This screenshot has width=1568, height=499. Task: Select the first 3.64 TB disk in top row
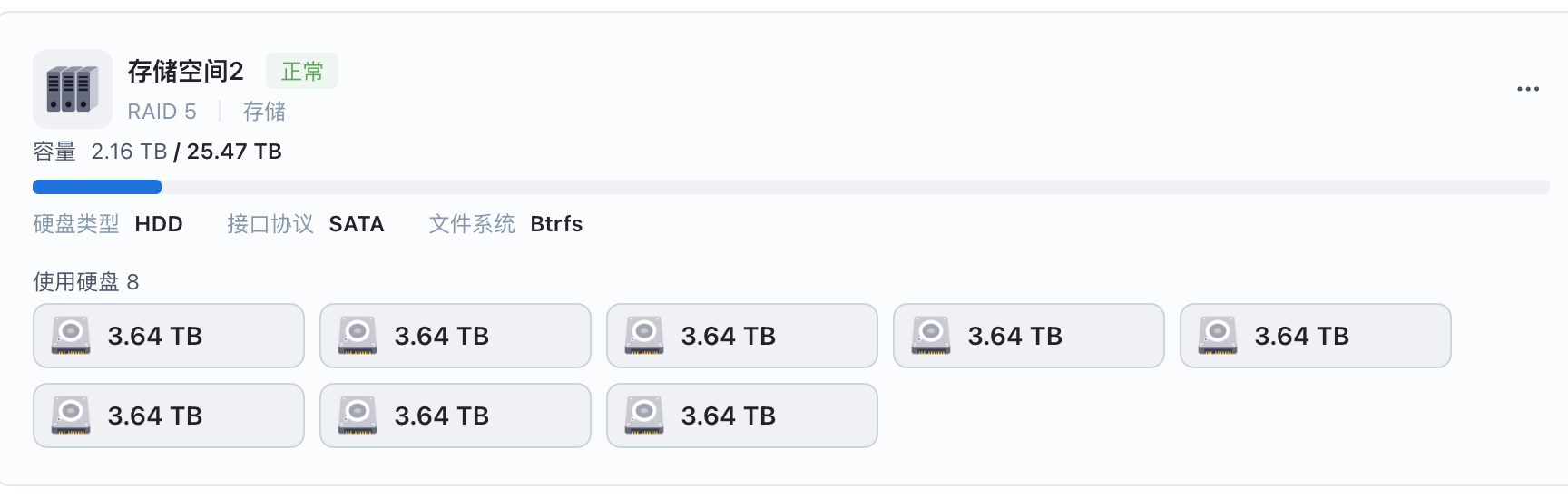pos(169,336)
